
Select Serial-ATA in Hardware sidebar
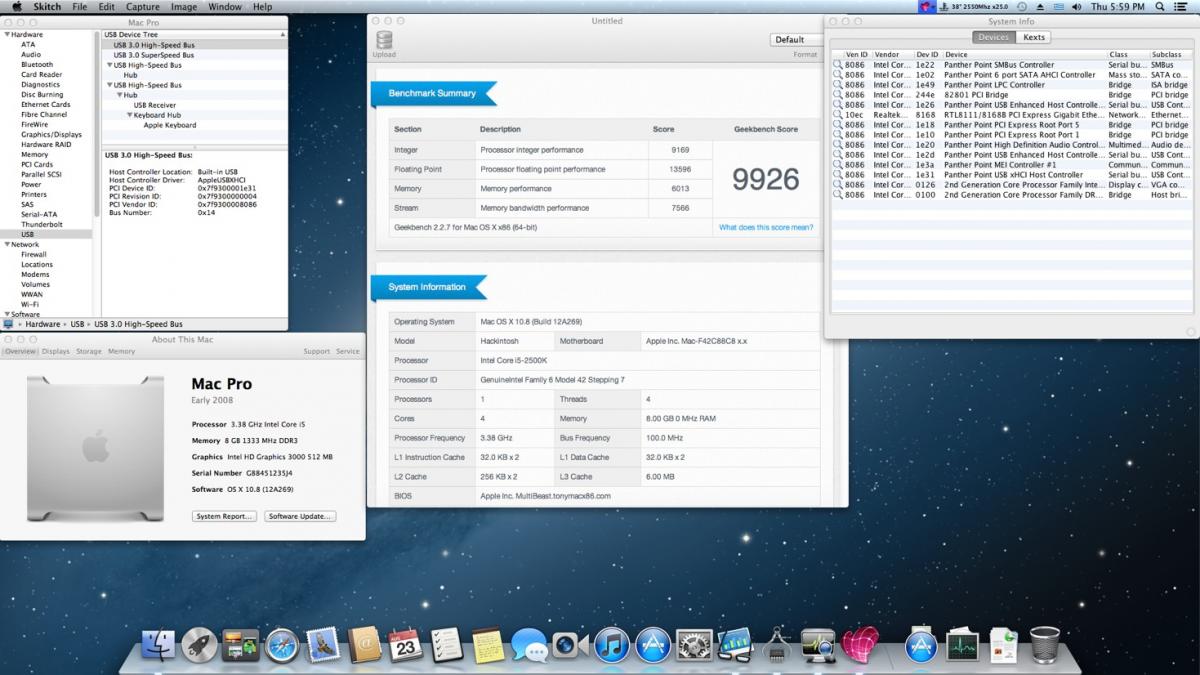(x=40, y=215)
